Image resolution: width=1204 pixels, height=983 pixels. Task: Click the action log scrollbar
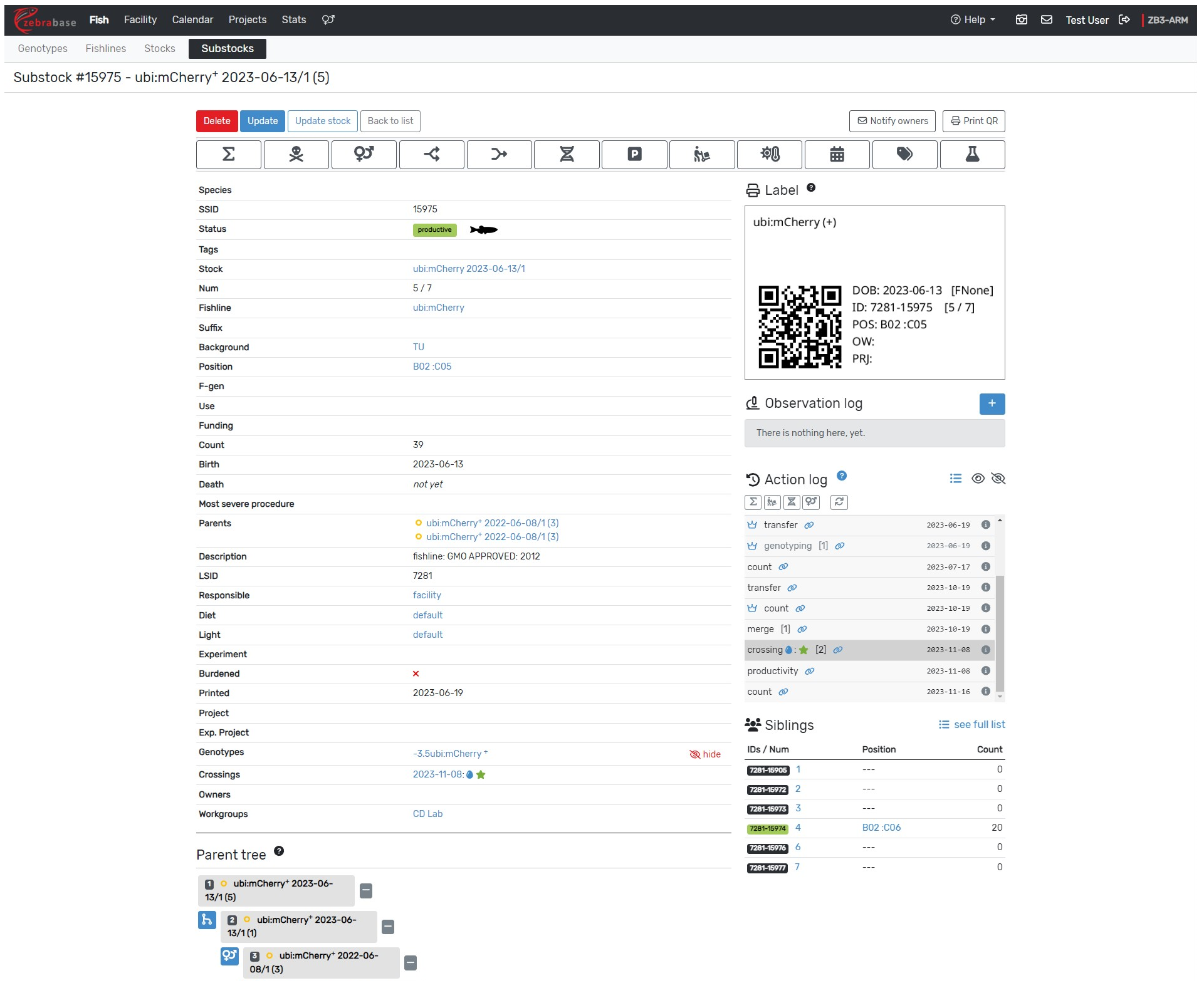(x=1000, y=633)
